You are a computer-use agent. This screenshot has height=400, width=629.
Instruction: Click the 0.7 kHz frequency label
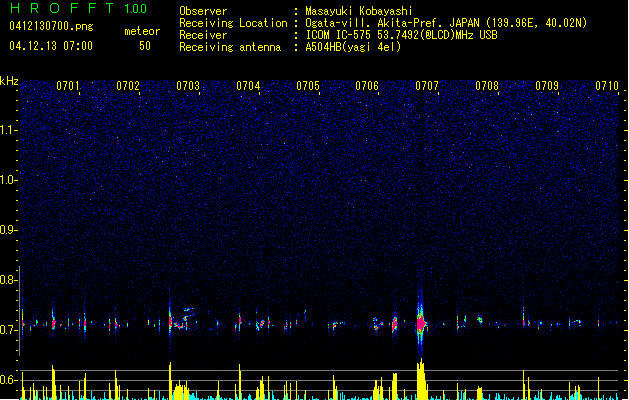(x=8, y=330)
